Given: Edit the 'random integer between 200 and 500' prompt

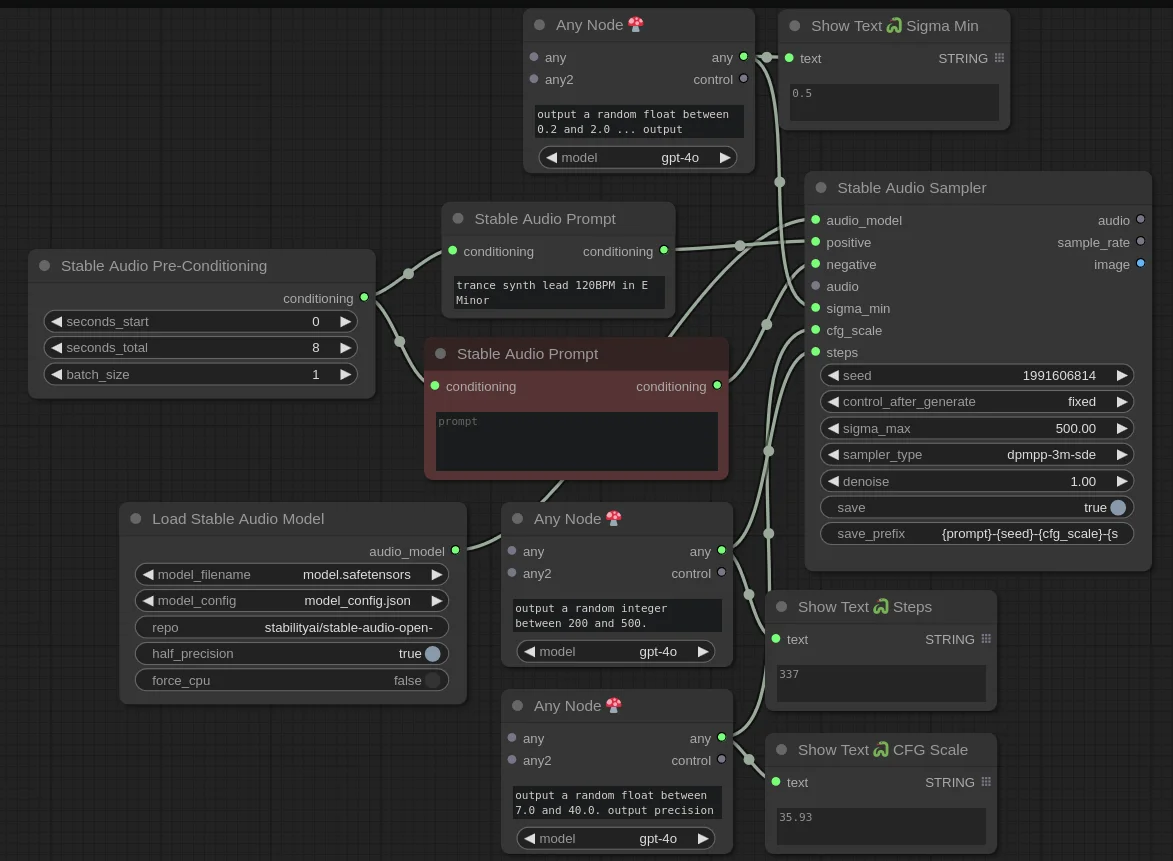Looking at the screenshot, I should click(617, 616).
